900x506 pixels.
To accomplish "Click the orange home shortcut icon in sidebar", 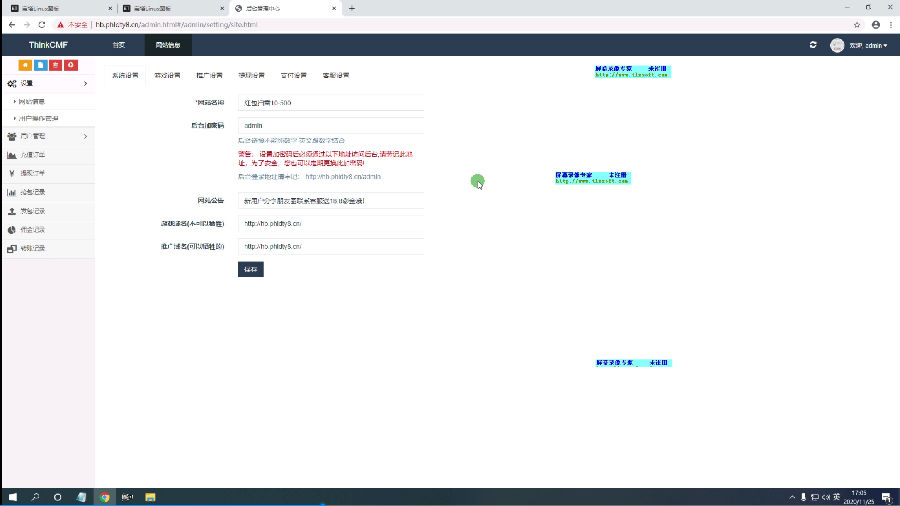I will 25,65.
